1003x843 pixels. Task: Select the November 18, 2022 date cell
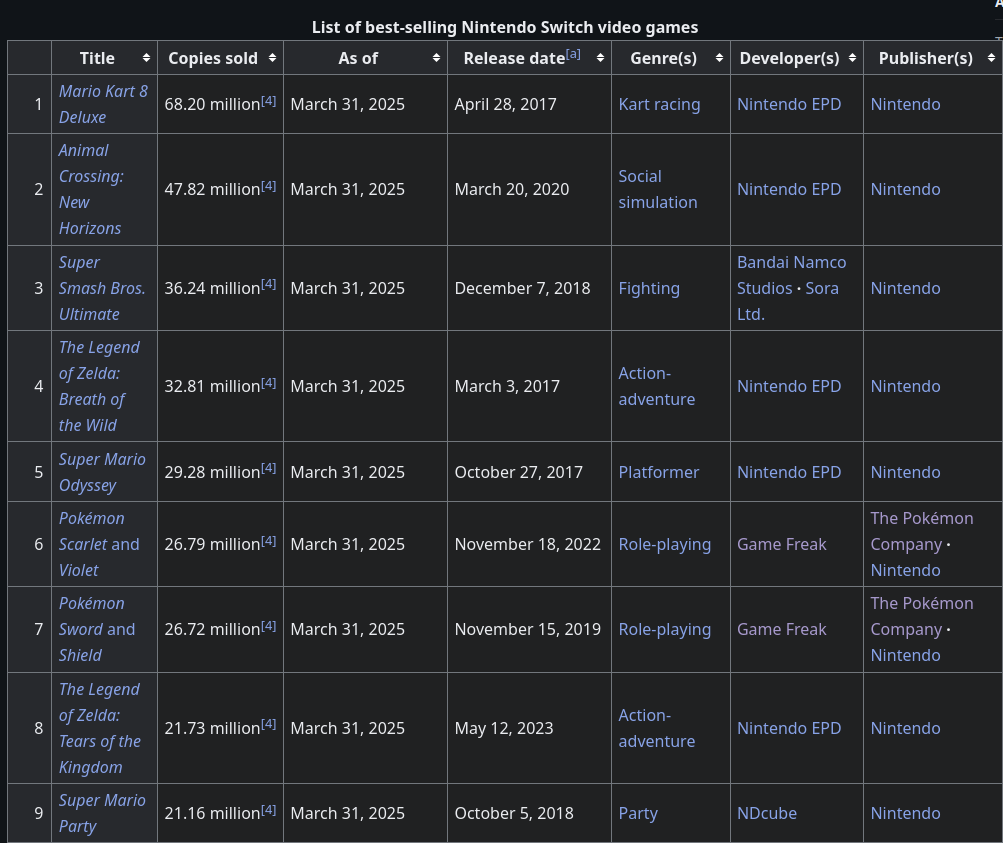[x=529, y=544]
